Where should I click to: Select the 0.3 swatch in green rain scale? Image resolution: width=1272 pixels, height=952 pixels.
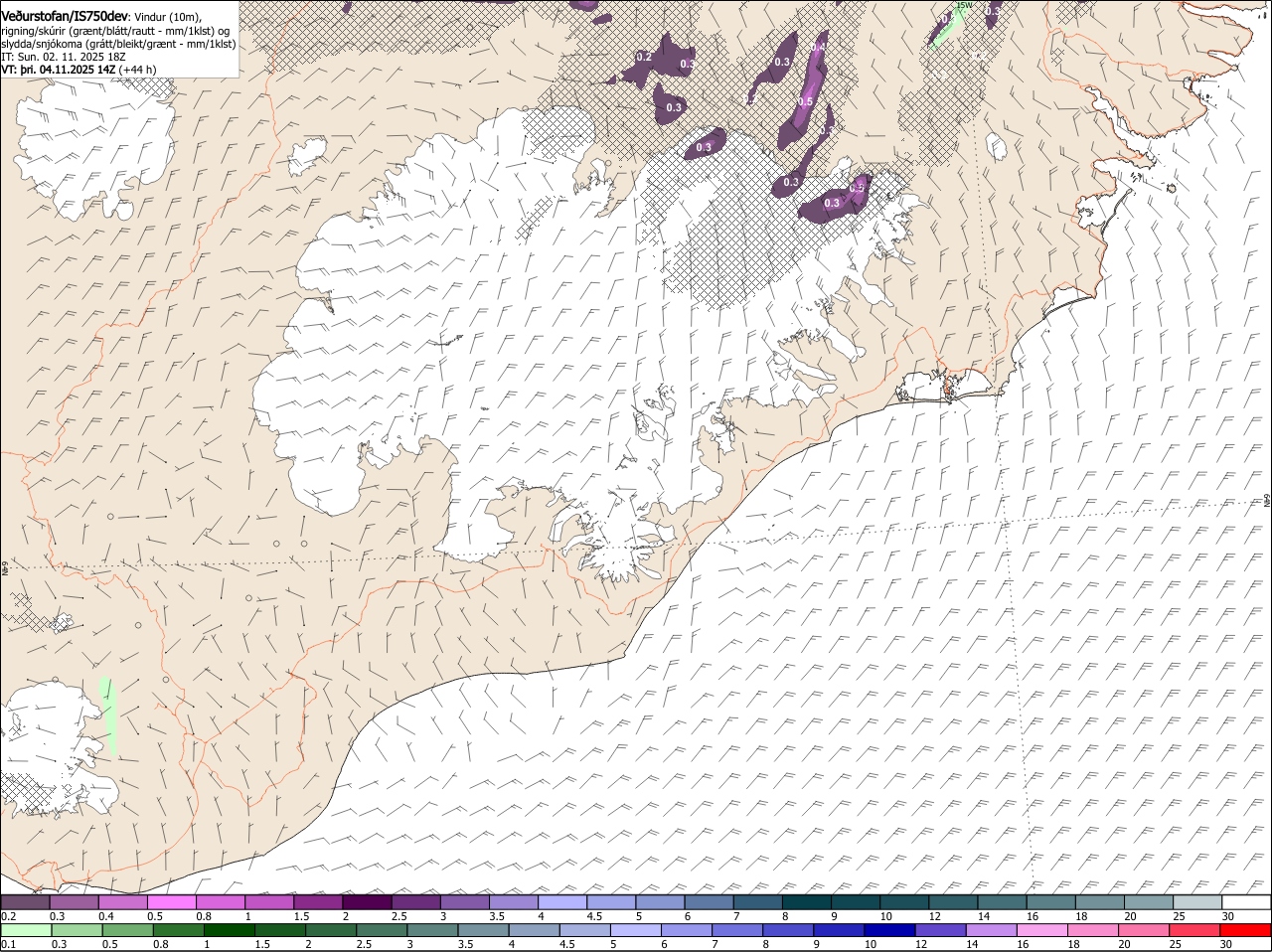(77, 930)
